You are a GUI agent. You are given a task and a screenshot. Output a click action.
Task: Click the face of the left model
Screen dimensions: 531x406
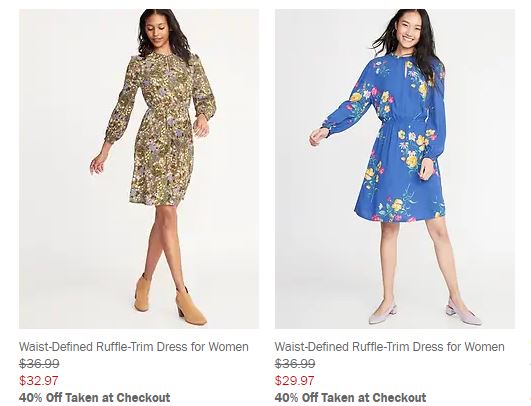pos(156,32)
